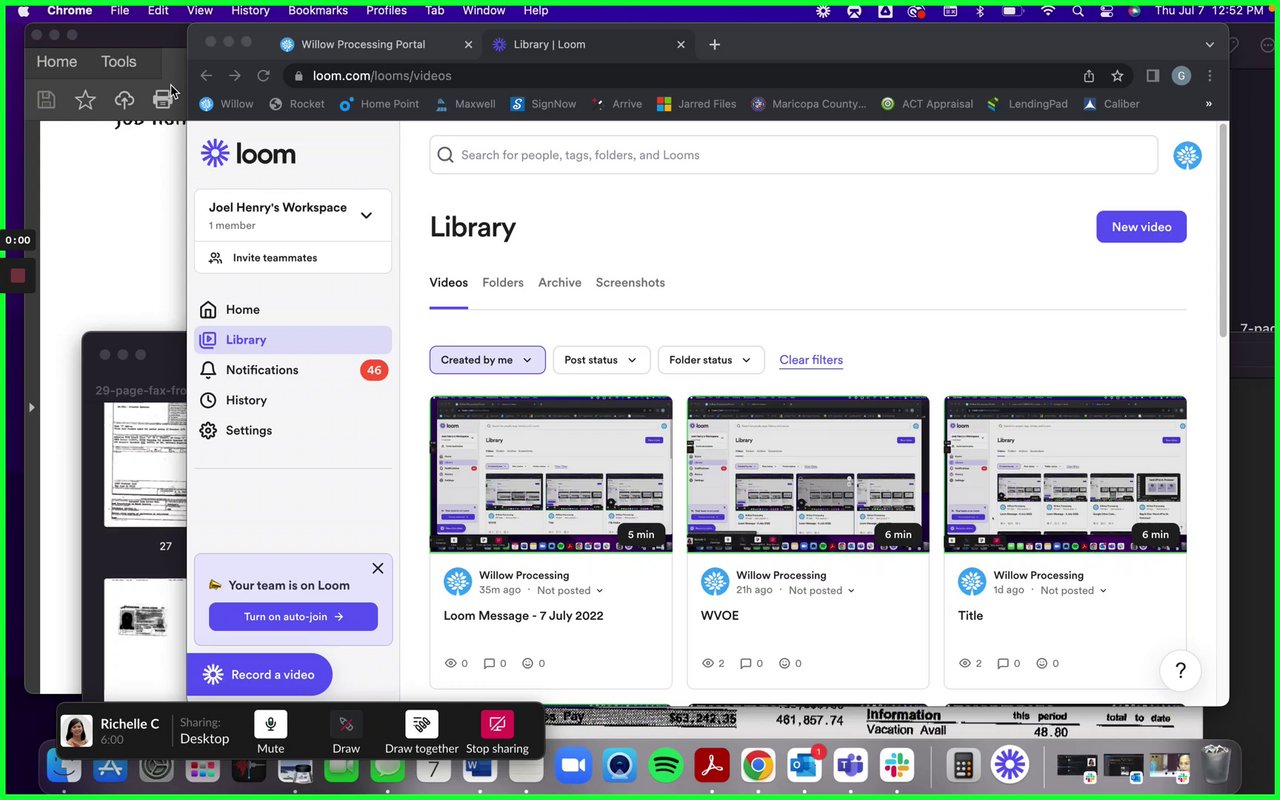
Task: Open Chrome tab search dropdown arrow
Action: (x=1209, y=44)
